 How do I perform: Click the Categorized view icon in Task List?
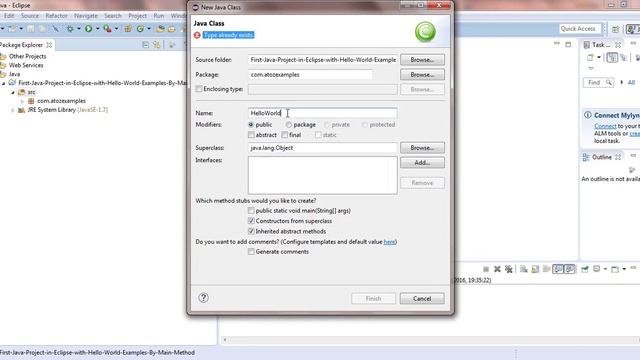pos(612,58)
